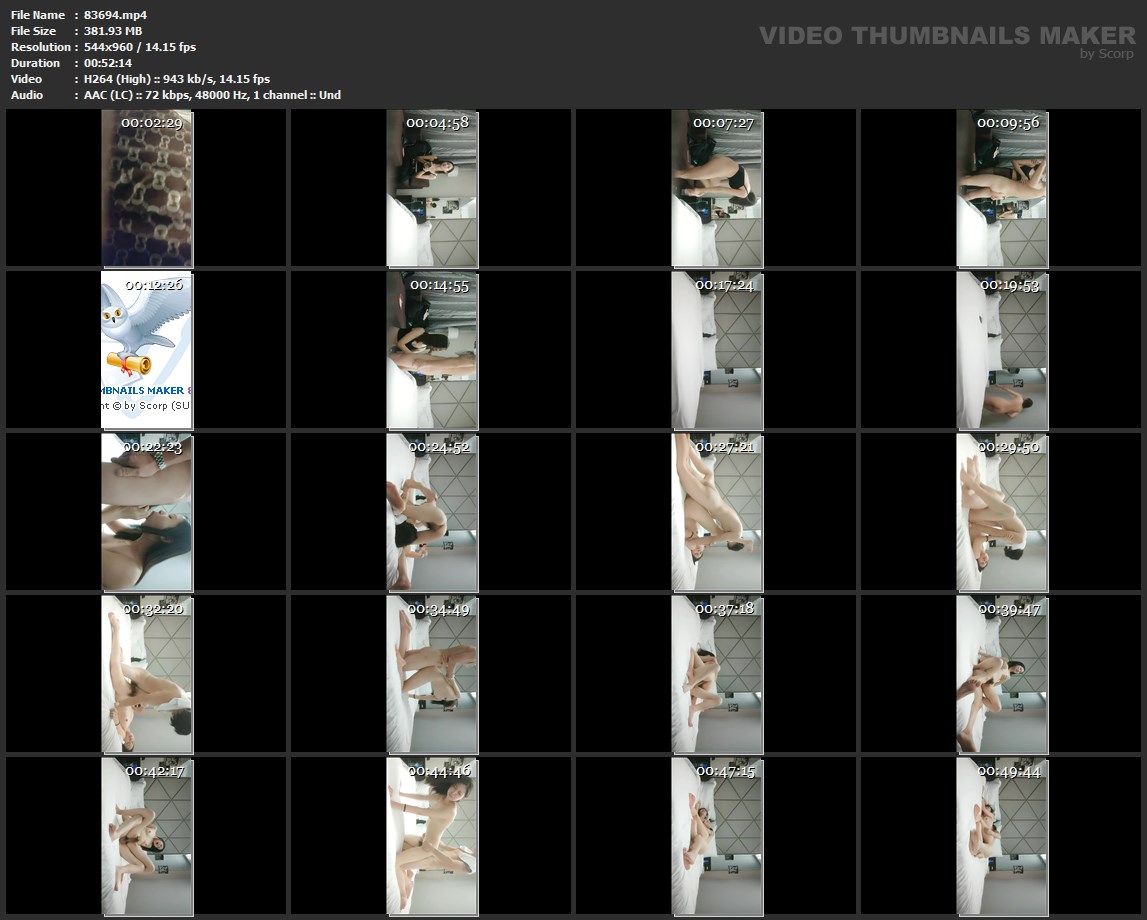Choose the thumbnail at 00:17:24
This screenshot has width=1147, height=920.
coord(717,350)
